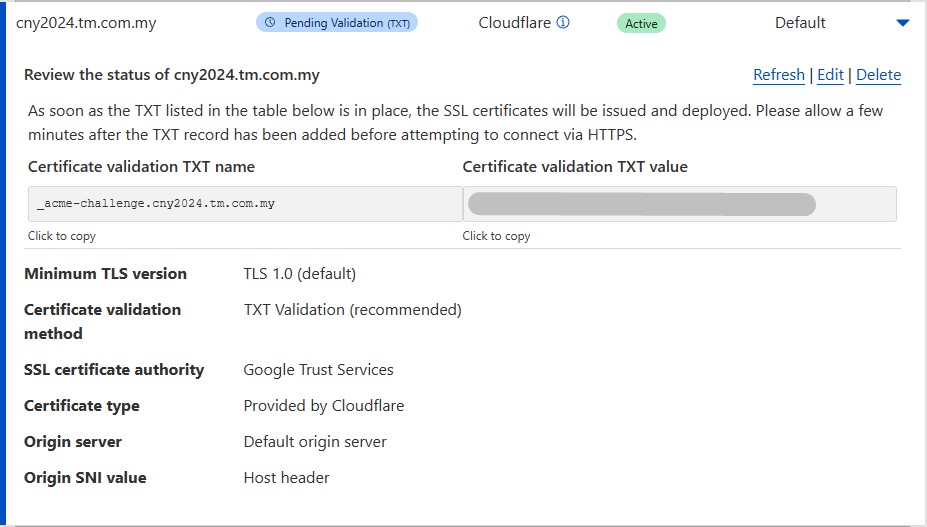927x527 pixels.
Task: Click the Cloudflare text in the row header
Action: point(514,22)
